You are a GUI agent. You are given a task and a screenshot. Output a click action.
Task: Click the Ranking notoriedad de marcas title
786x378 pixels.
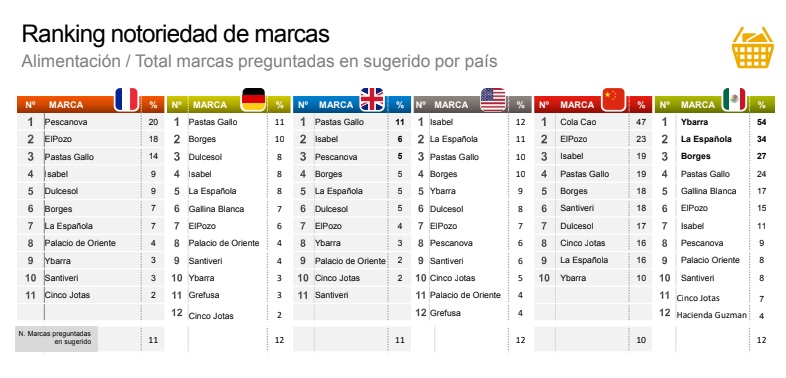(x=175, y=35)
